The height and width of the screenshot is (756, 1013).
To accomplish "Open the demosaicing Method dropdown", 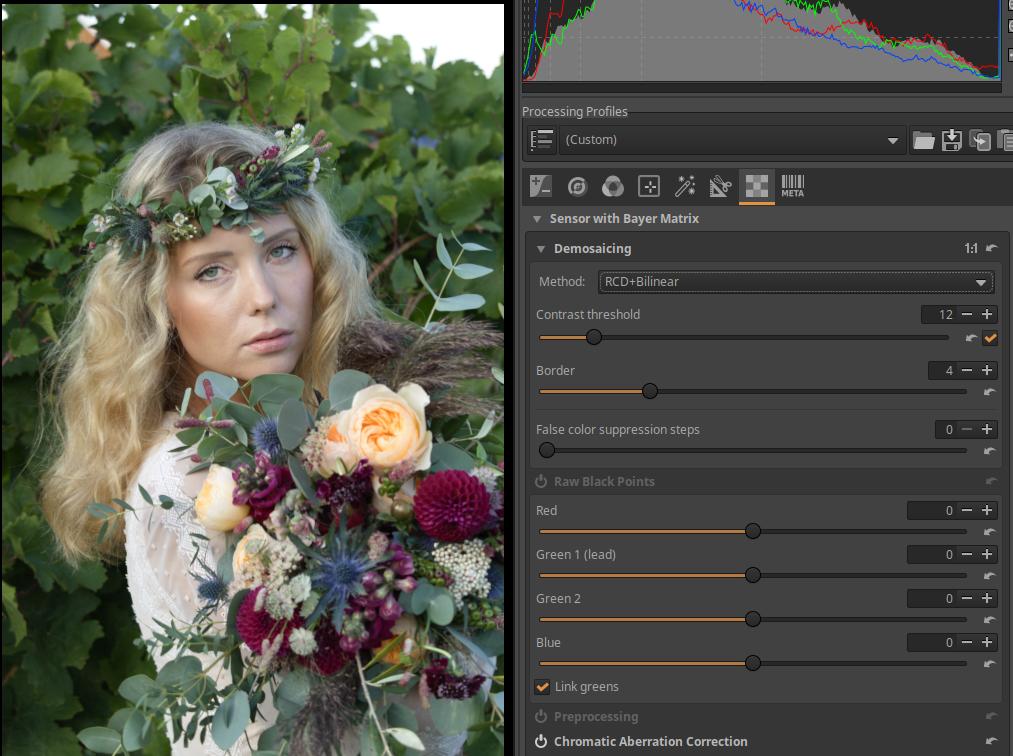I will pos(796,282).
